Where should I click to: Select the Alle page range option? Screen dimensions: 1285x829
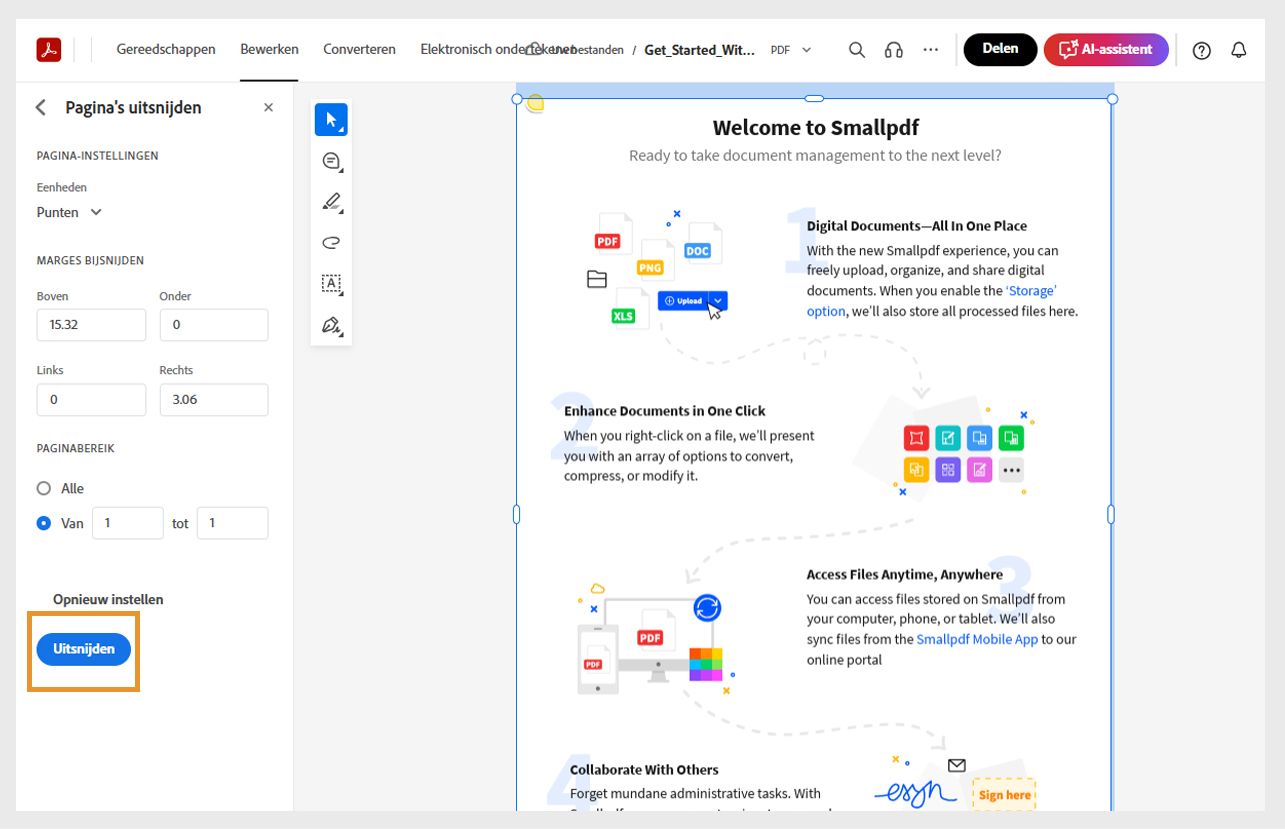(43, 488)
